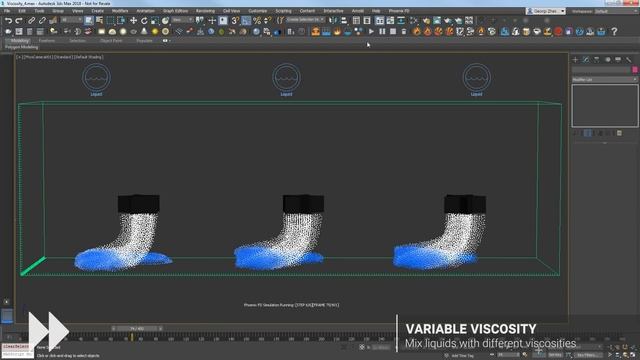The width and height of the screenshot is (640, 360).
Task: Click the first orange fire preset icon
Action: tap(416, 31)
